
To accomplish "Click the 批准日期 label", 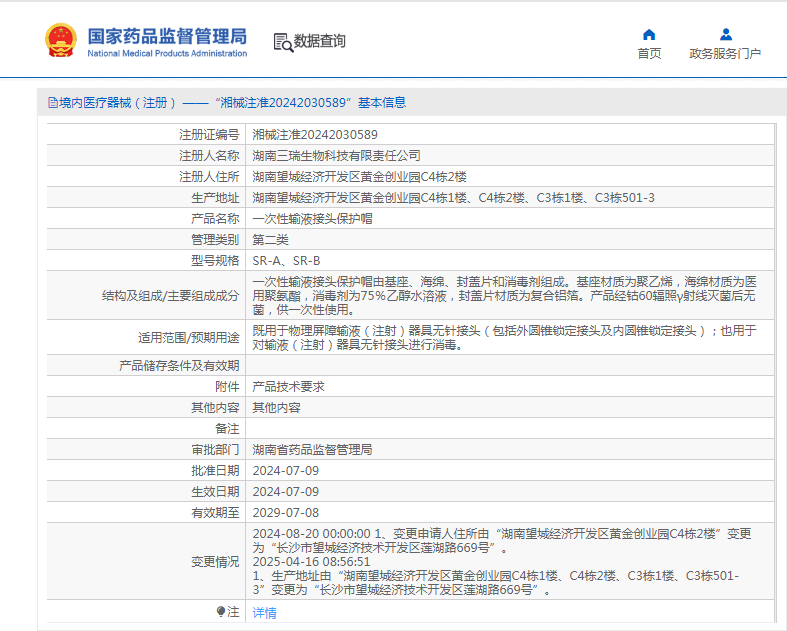I will pos(215,471).
